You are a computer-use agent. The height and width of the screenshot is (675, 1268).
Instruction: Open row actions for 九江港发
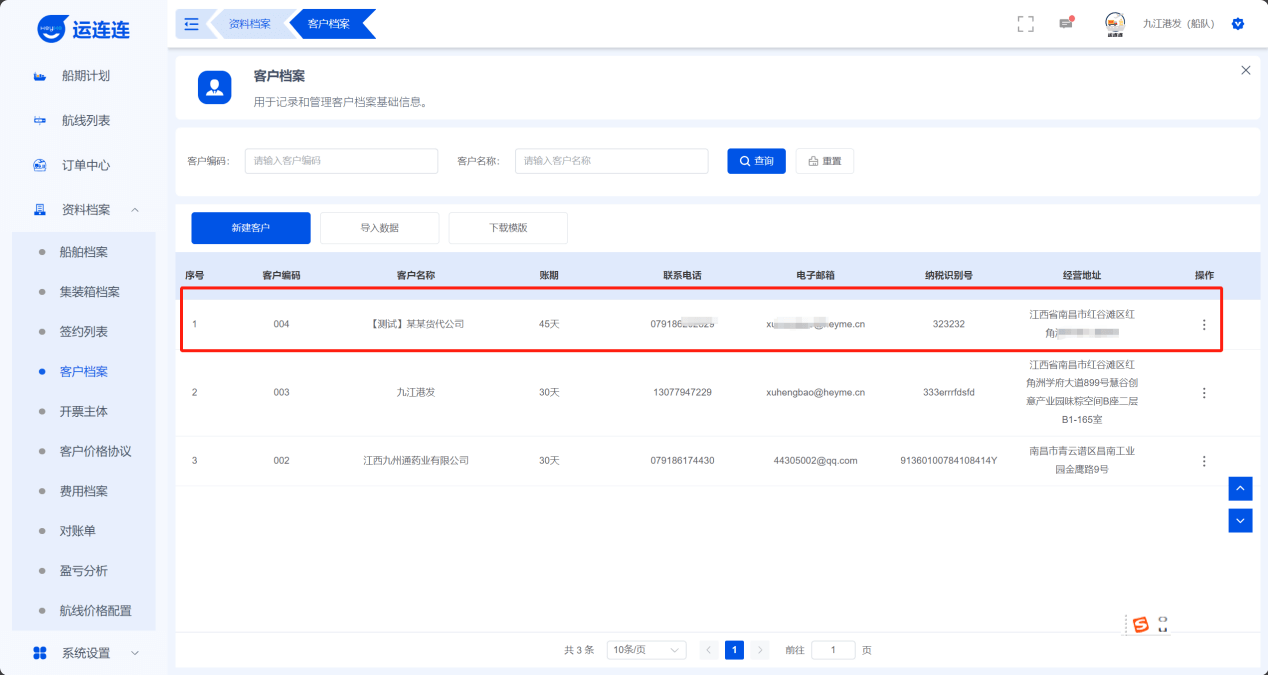[x=1204, y=393]
